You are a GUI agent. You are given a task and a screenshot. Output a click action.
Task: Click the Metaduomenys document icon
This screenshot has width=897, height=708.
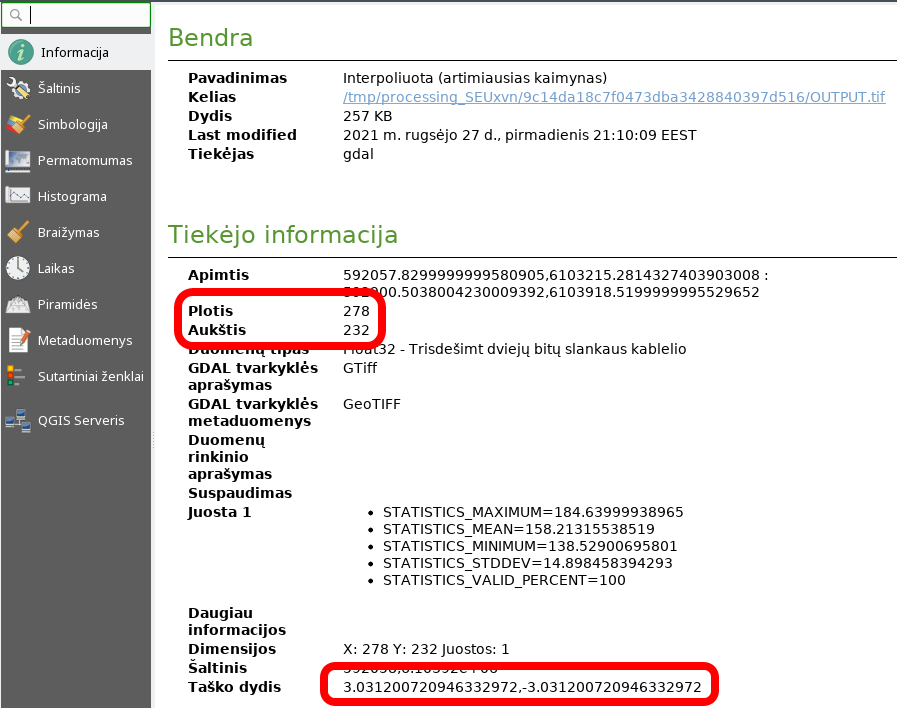(19, 340)
